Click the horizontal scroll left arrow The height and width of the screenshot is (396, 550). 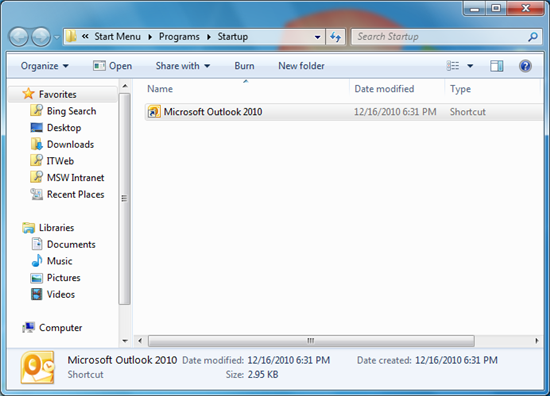tap(140, 341)
